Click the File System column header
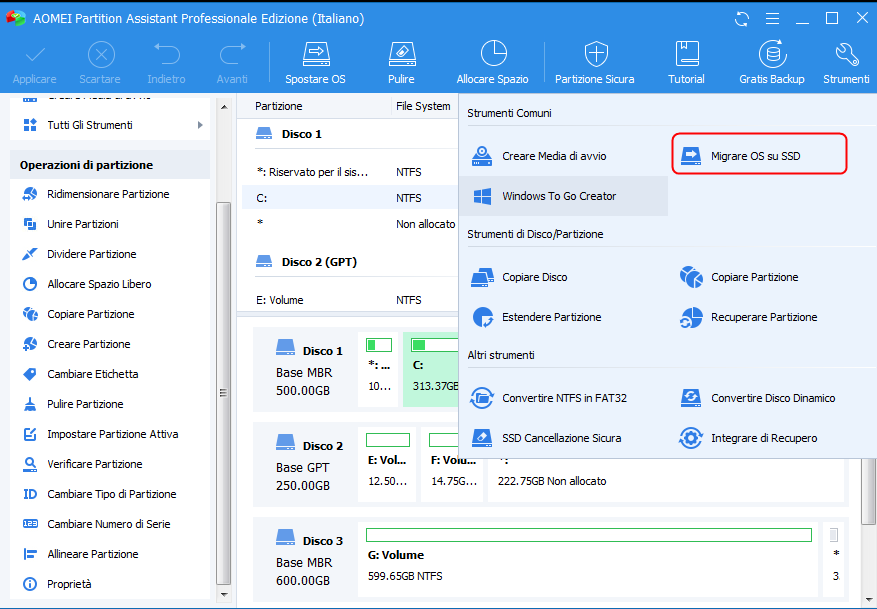Image resolution: width=877 pixels, height=609 pixels. [x=424, y=106]
